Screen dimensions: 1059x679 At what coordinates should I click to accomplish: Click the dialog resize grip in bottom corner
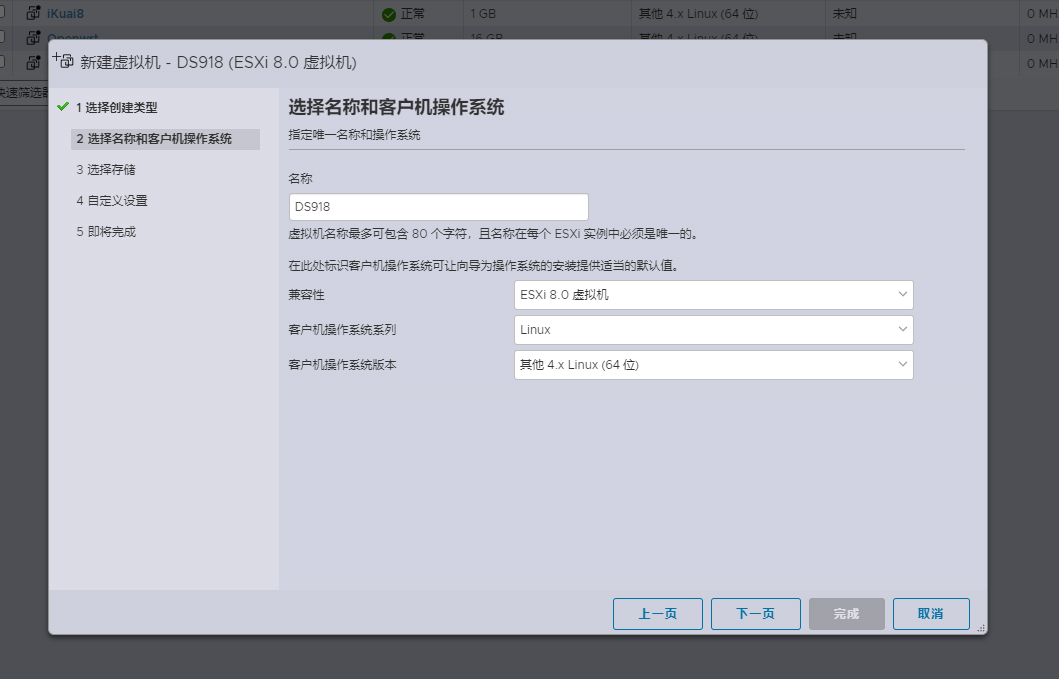(980, 627)
